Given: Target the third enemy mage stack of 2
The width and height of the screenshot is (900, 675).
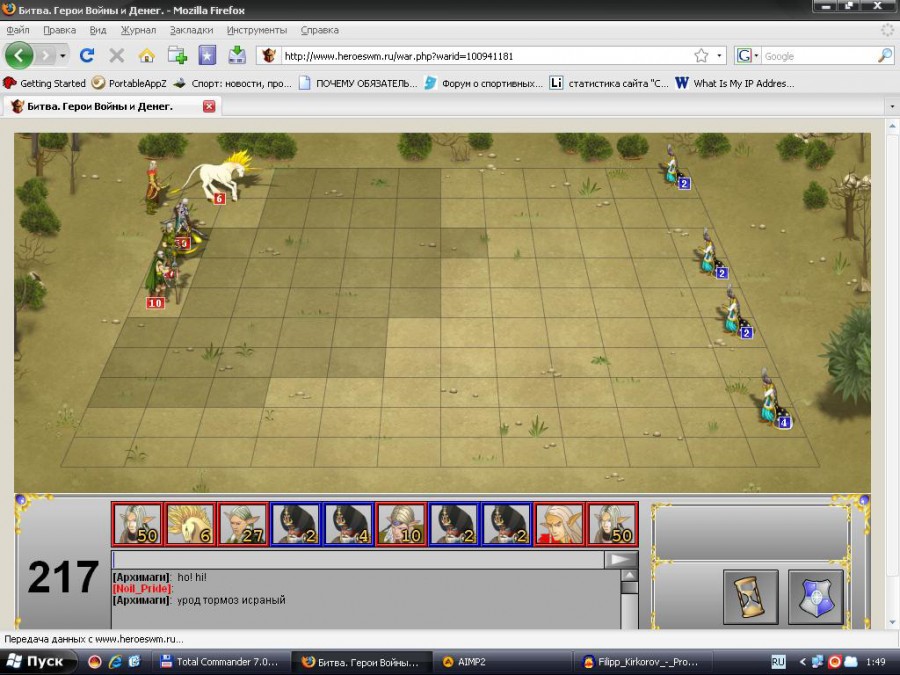Looking at the screenshot, I should click(x=735, y=312).
